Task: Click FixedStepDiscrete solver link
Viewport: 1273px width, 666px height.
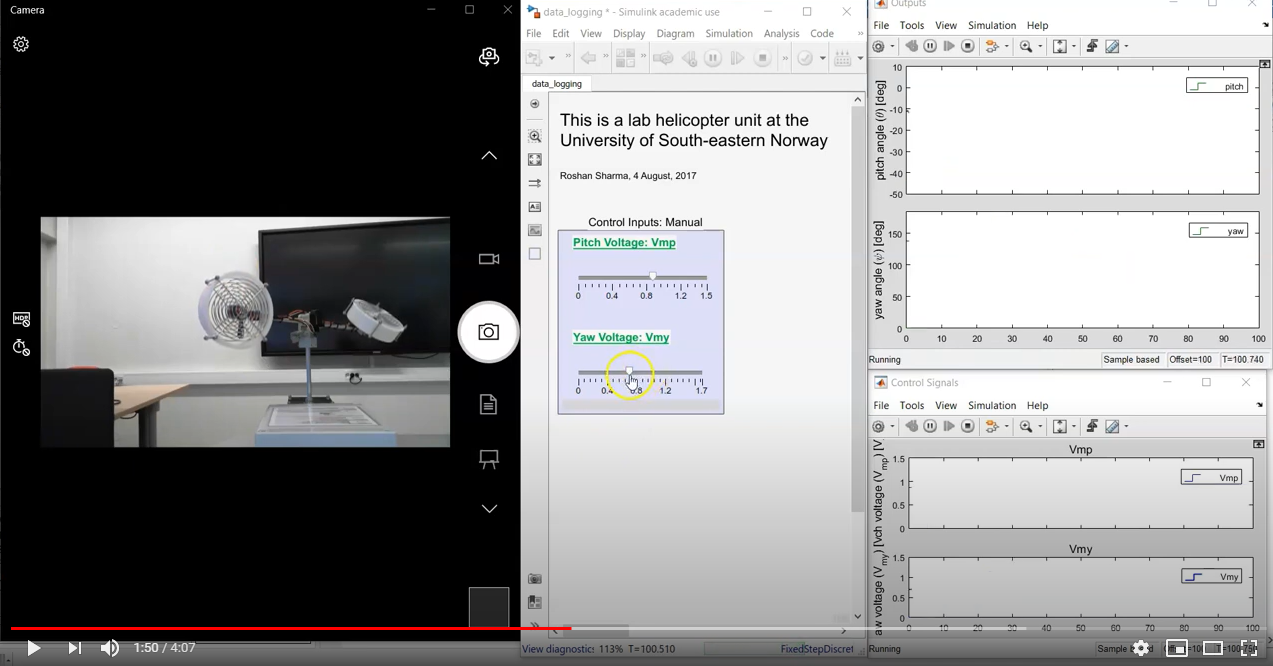Action: [x=817, y=649]
